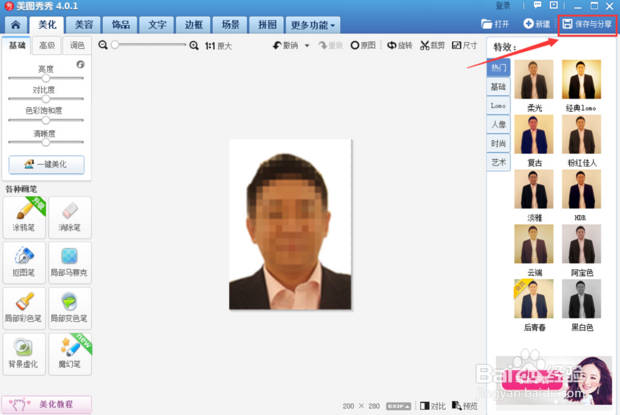Click the home icon tab
This screenshot has width=620, height=415.
click(16, 25)
